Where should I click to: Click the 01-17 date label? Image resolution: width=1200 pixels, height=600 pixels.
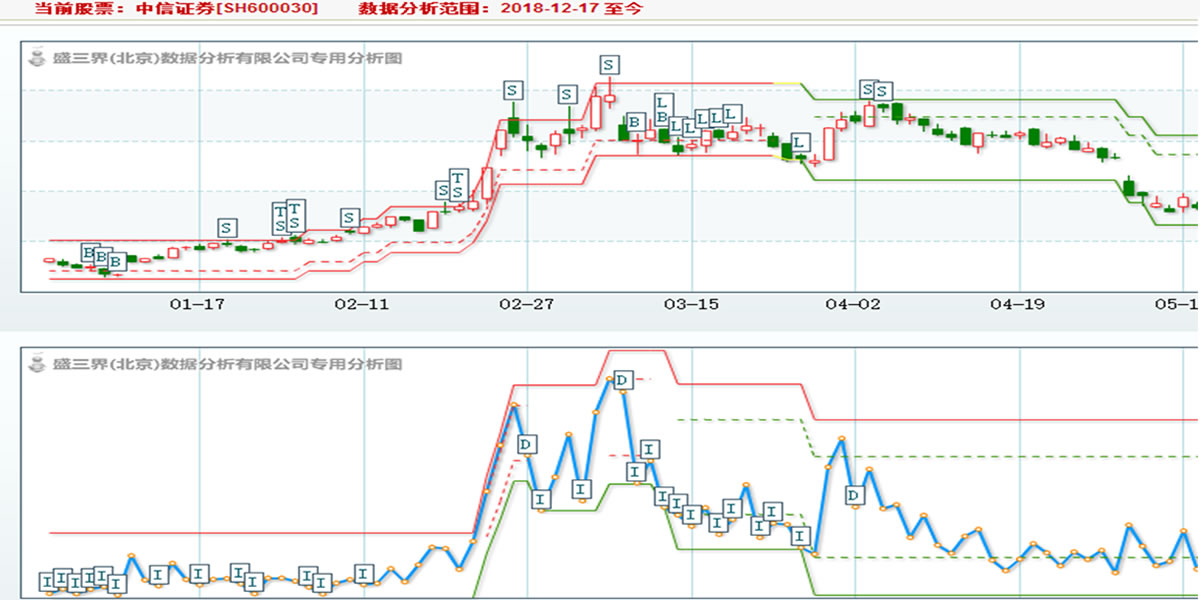point(198,304)
